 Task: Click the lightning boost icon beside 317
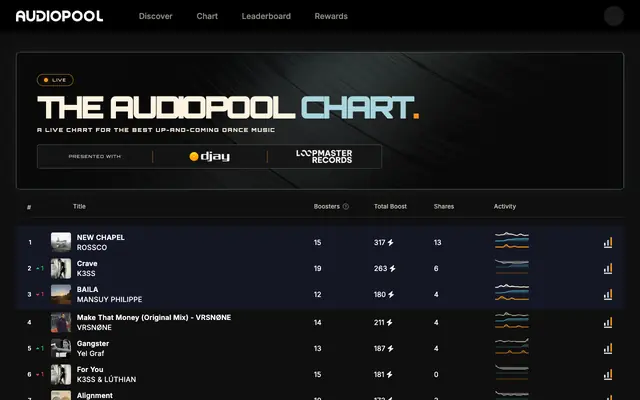[391, 242]
